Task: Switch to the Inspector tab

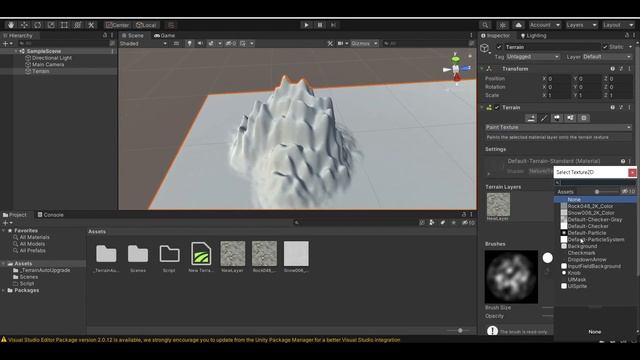Action: (496, 36)
